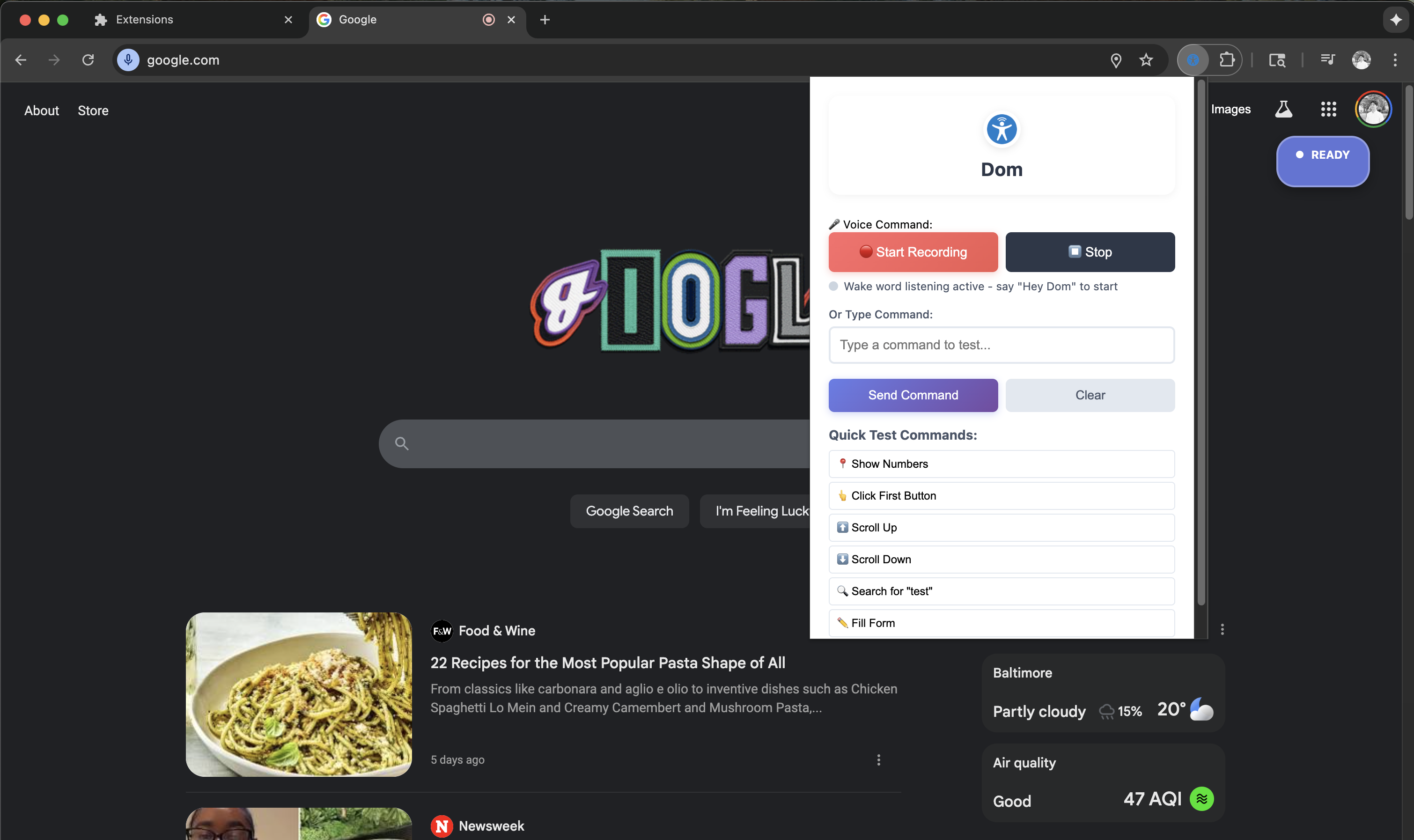Open Chrome three-dot menu
Screen dimensions: 1414x840
click(x=1395, y=59)
